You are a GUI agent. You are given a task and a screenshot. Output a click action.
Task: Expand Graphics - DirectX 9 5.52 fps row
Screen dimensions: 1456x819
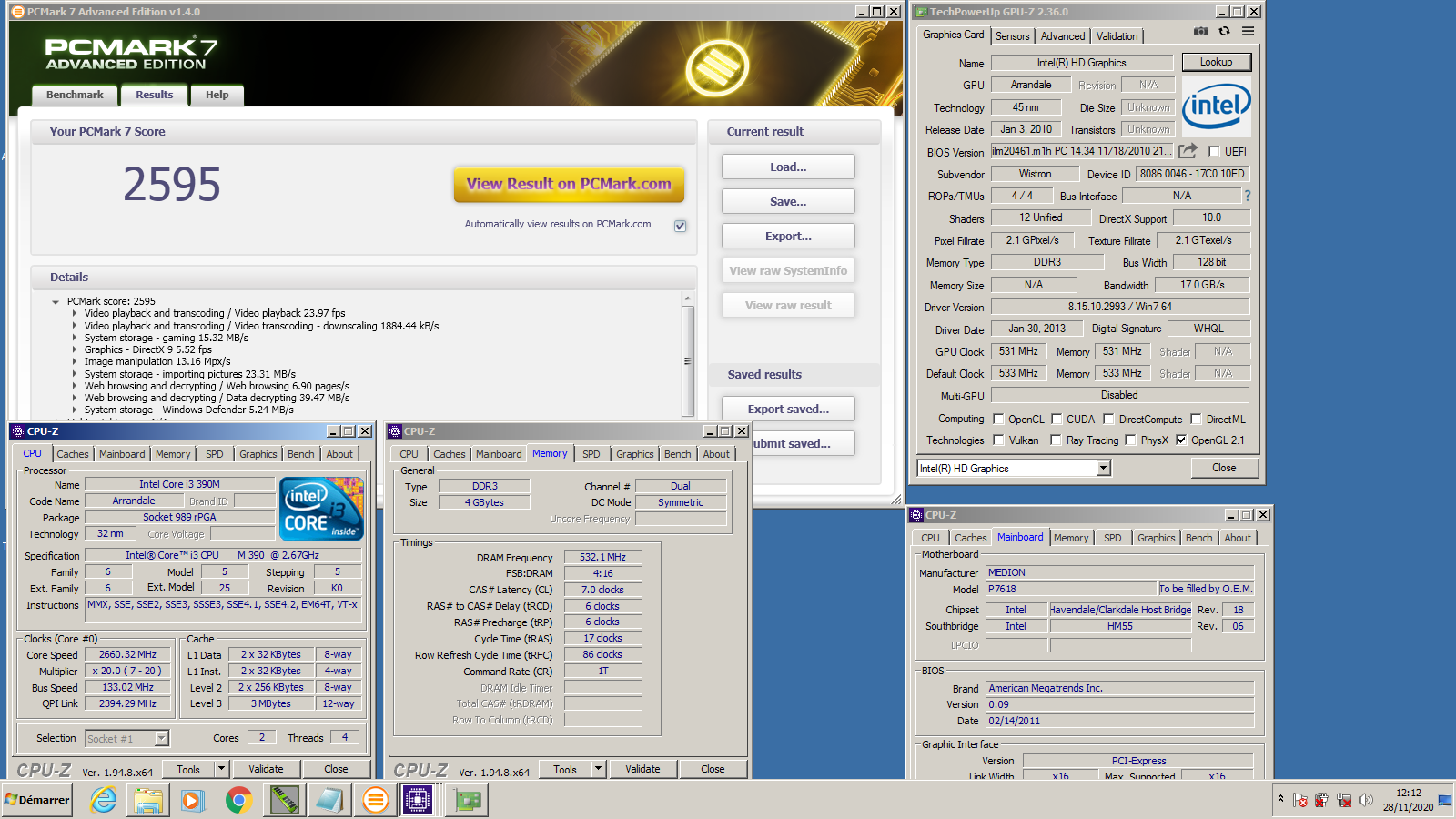click(75, 349)
